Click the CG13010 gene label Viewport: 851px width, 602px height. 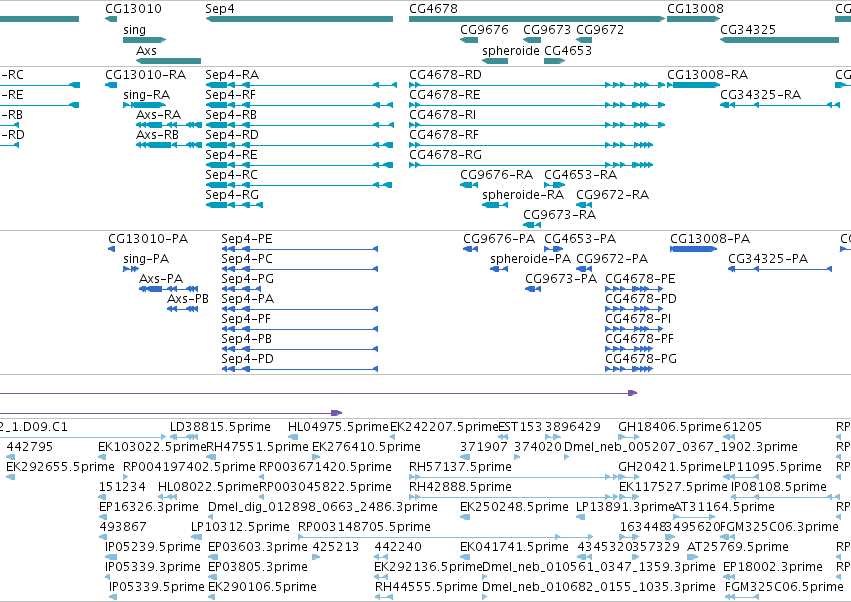tap(134, 9)
